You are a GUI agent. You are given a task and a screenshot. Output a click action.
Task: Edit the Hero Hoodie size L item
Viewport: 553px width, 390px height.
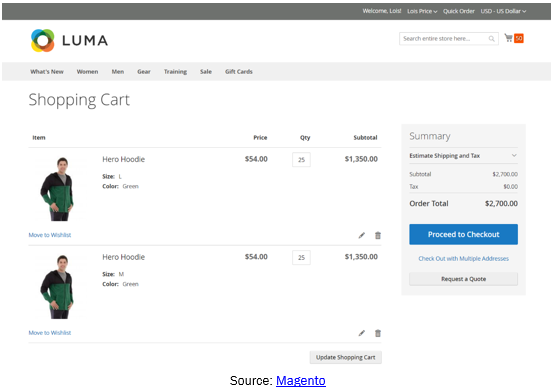(361, 235)
